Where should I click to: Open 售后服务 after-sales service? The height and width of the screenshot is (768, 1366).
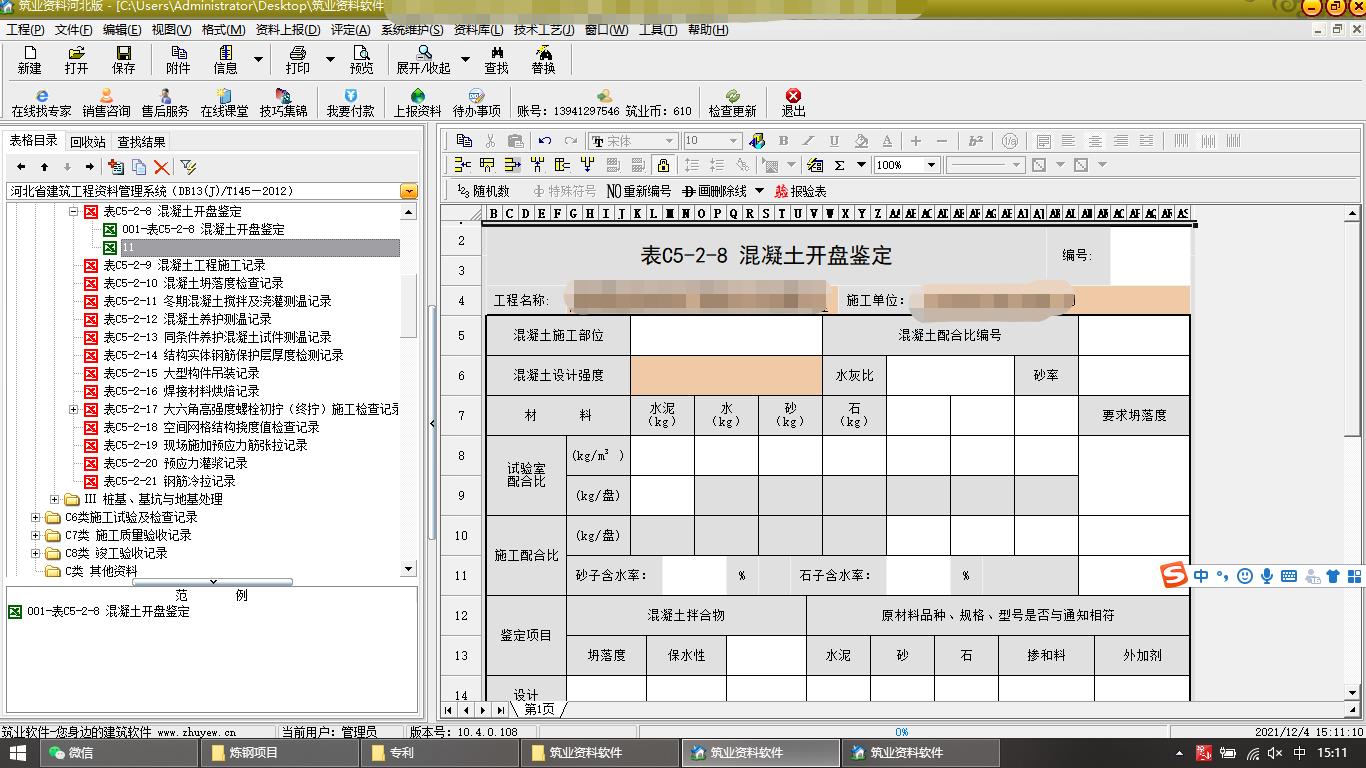[x=165, y=103]
